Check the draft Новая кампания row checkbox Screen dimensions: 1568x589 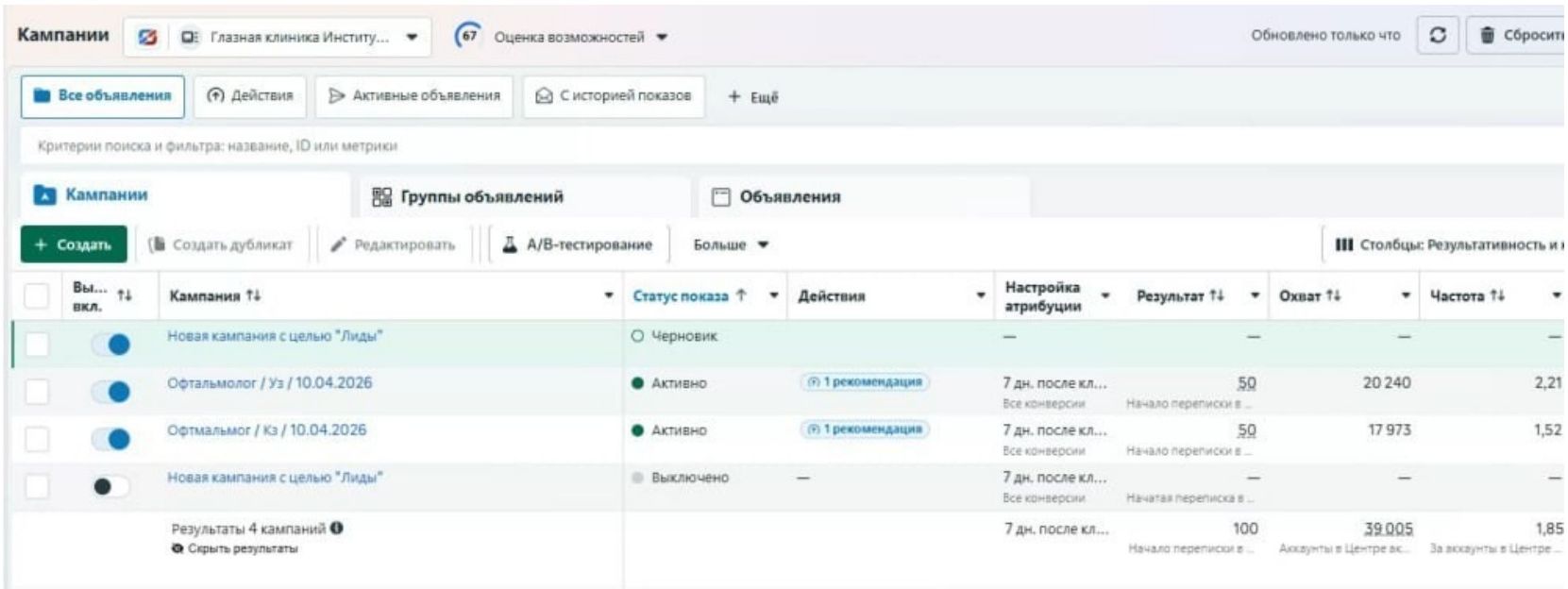click(36, 344)
